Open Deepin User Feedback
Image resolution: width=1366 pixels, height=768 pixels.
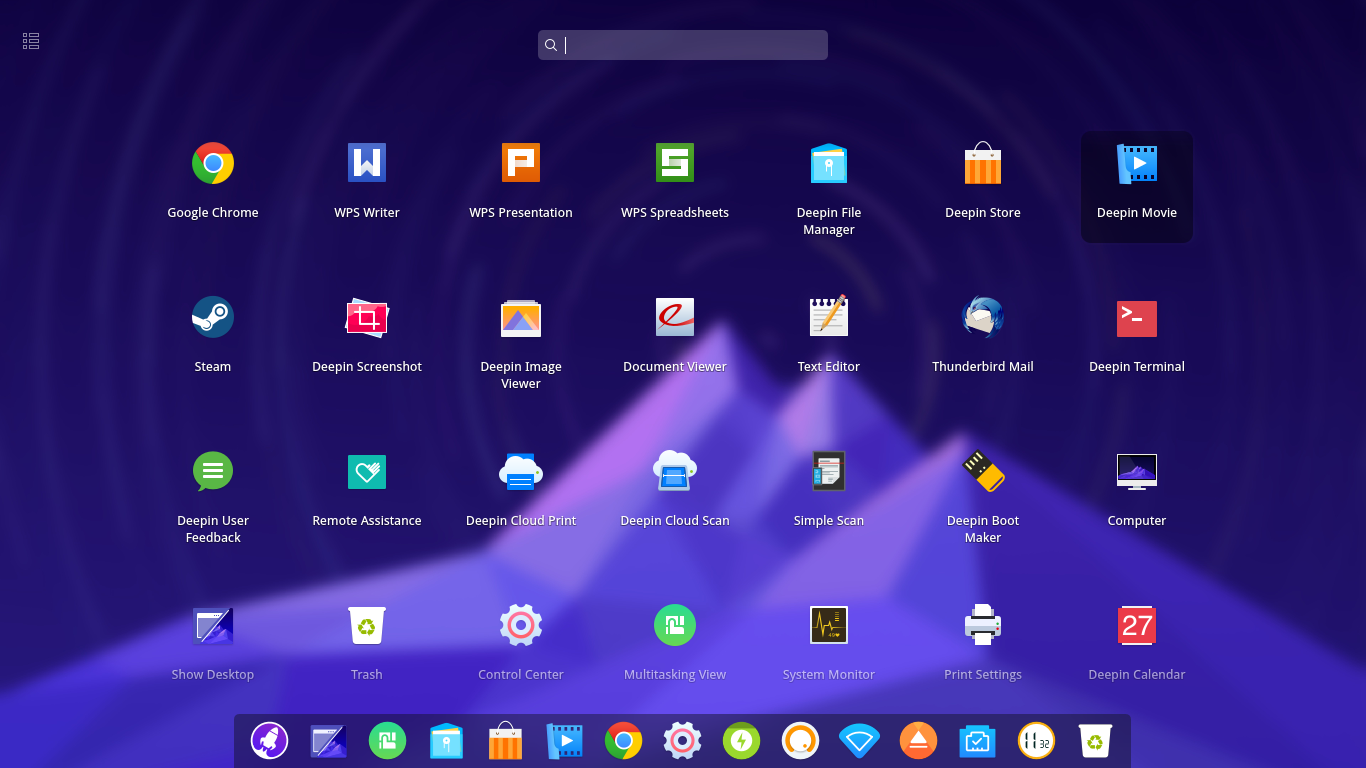212,471
